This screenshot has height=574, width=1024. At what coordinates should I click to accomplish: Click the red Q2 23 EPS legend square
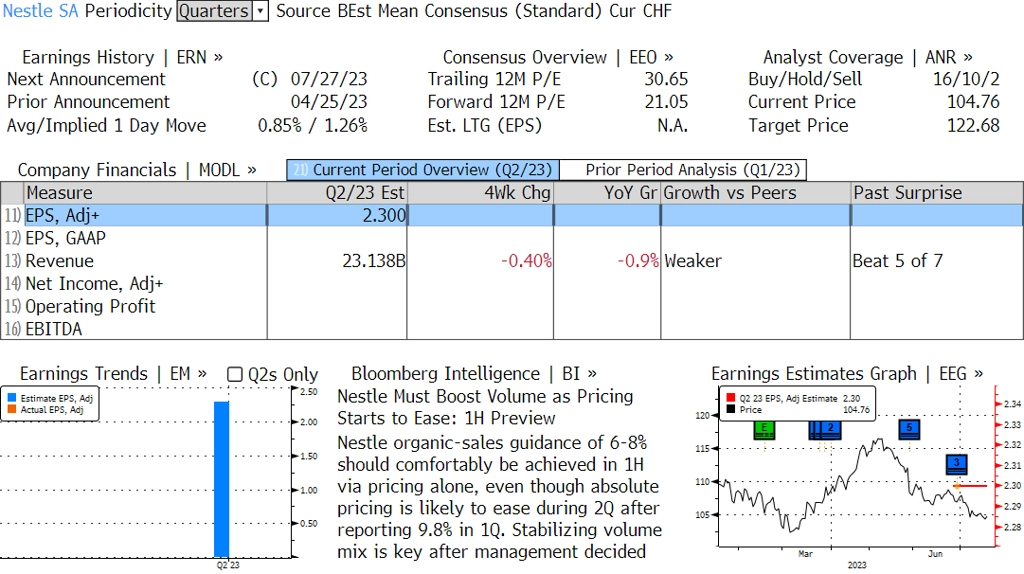pos(730,398)
